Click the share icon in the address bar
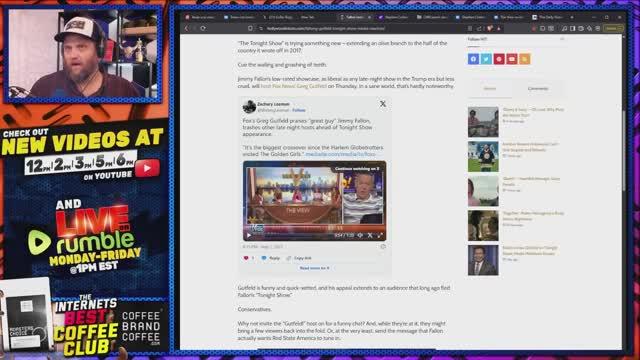This screenshot has height=360, width=640. click(x=479, y=29)
